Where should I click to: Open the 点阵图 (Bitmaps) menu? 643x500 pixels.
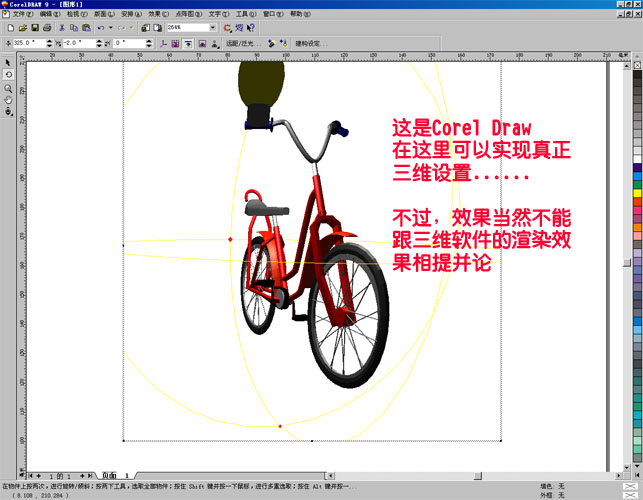pyautogui.click(x=189, y=14)
